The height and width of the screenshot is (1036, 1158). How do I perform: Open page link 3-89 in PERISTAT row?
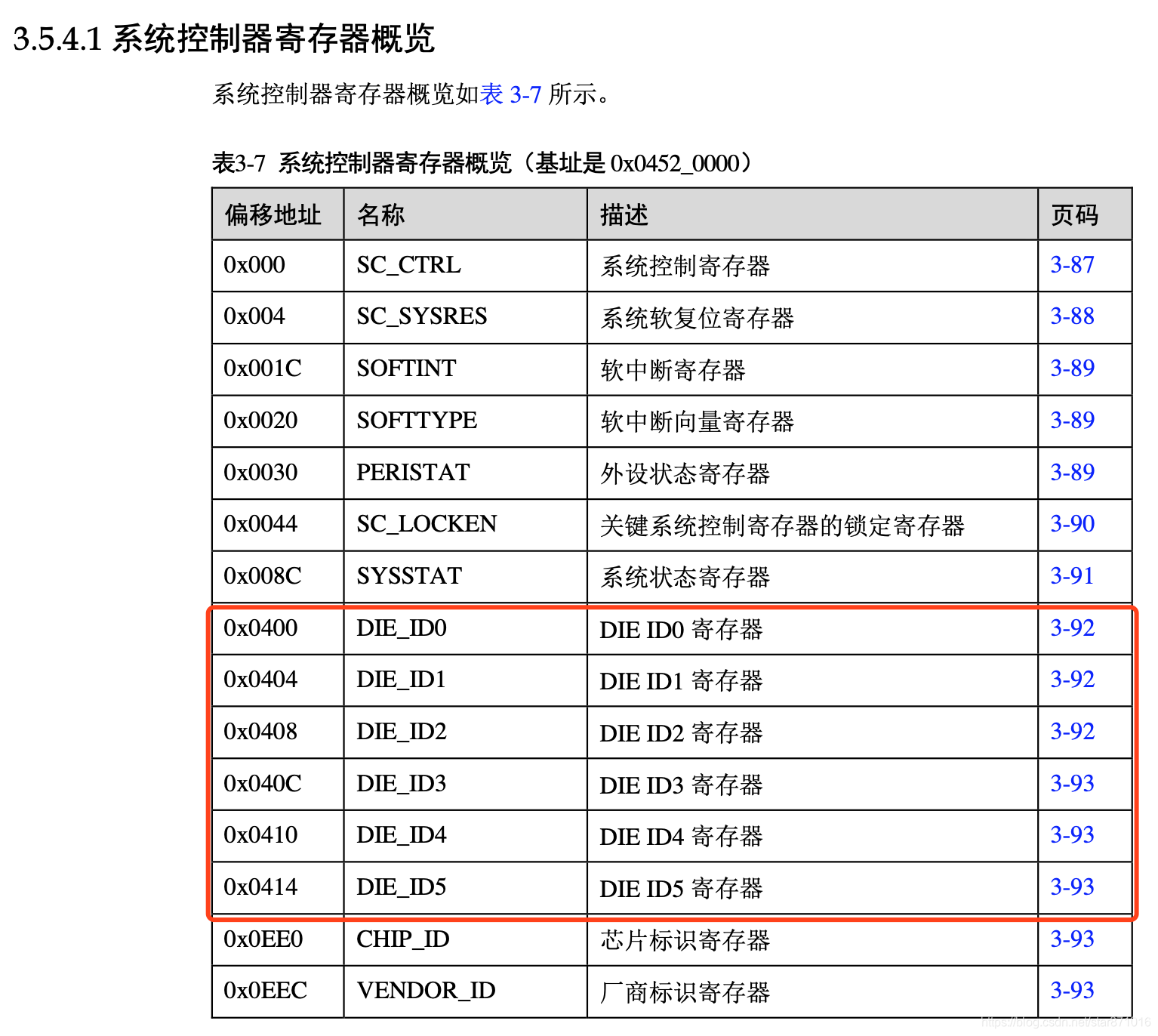pyautogui.click(x=1072, y=473)
